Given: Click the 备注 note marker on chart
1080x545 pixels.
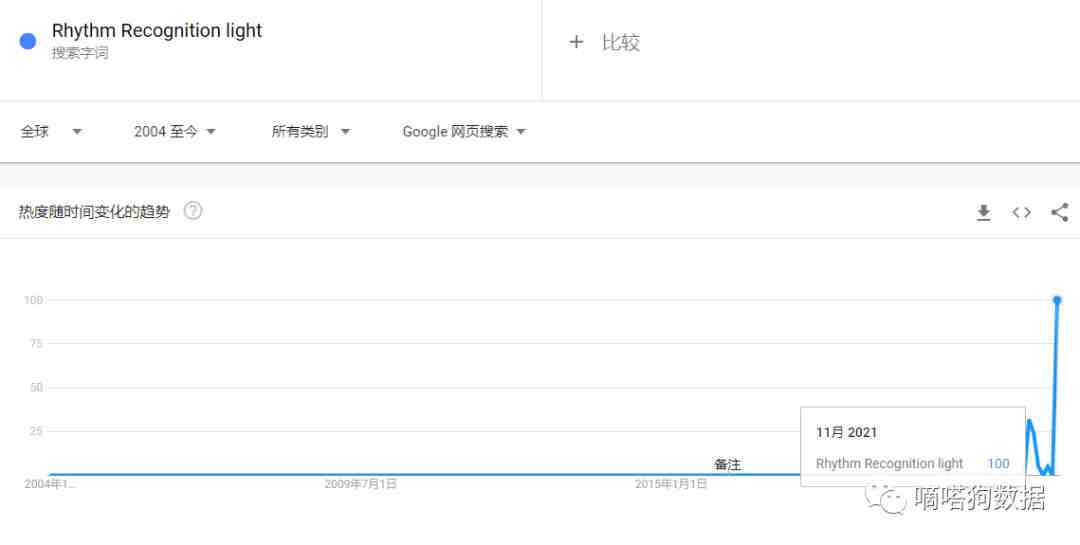Looking at the screenshot, I should click(x=727, y=465).
